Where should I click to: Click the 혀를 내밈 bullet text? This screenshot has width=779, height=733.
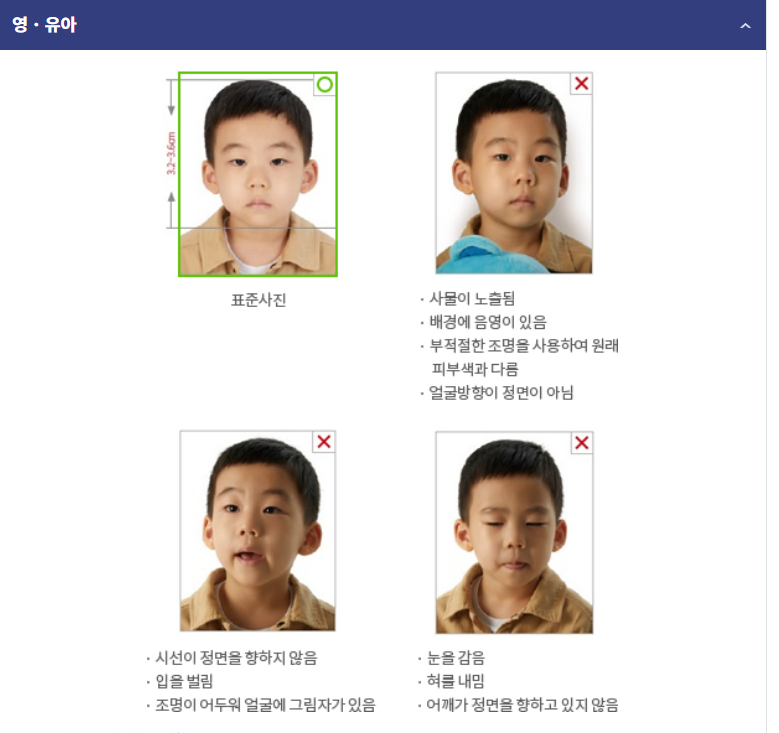tap(455, 681)
